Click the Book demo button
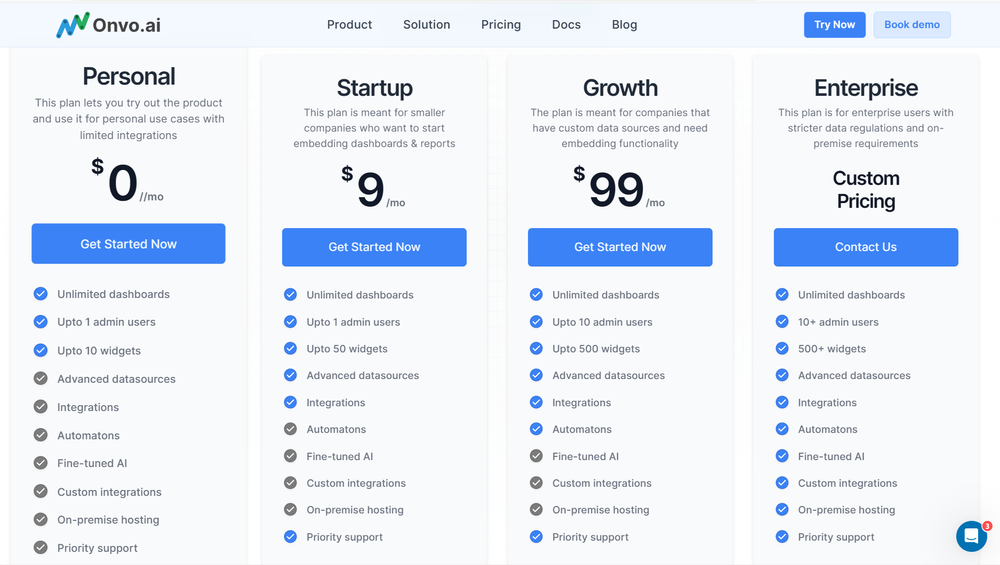Viewport: 1000px width, 565px height. pyautogui.click(x=912, y=25)
